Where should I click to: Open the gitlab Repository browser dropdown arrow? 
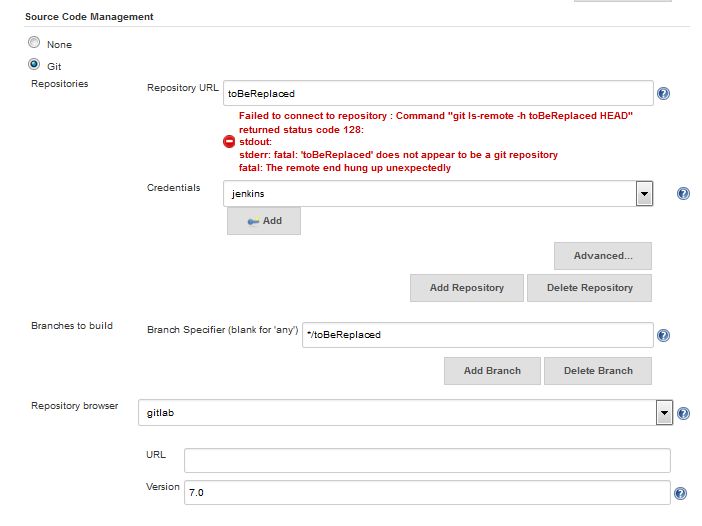[x=664, y=413]
